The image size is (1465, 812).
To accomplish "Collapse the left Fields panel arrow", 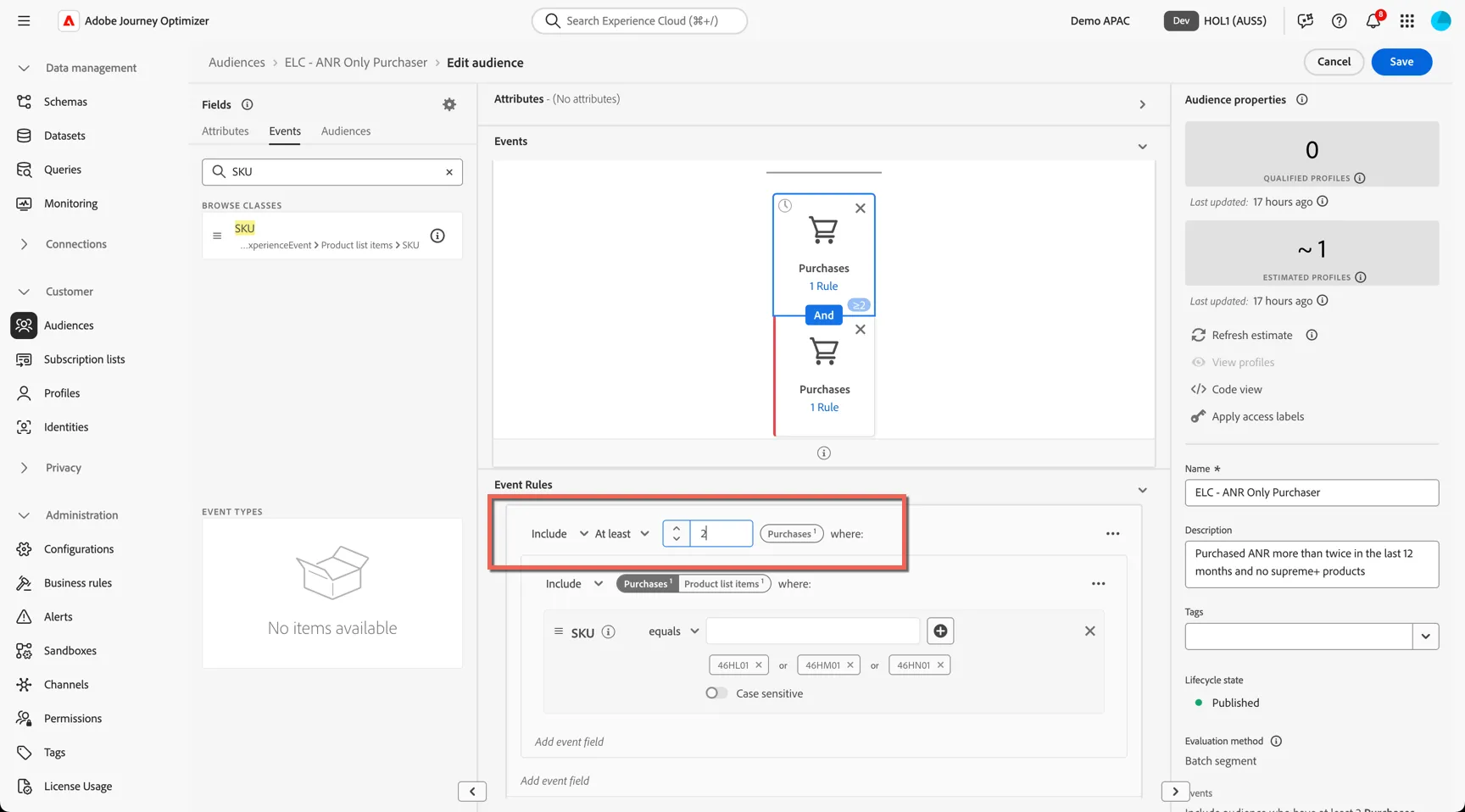I will 472,792.
